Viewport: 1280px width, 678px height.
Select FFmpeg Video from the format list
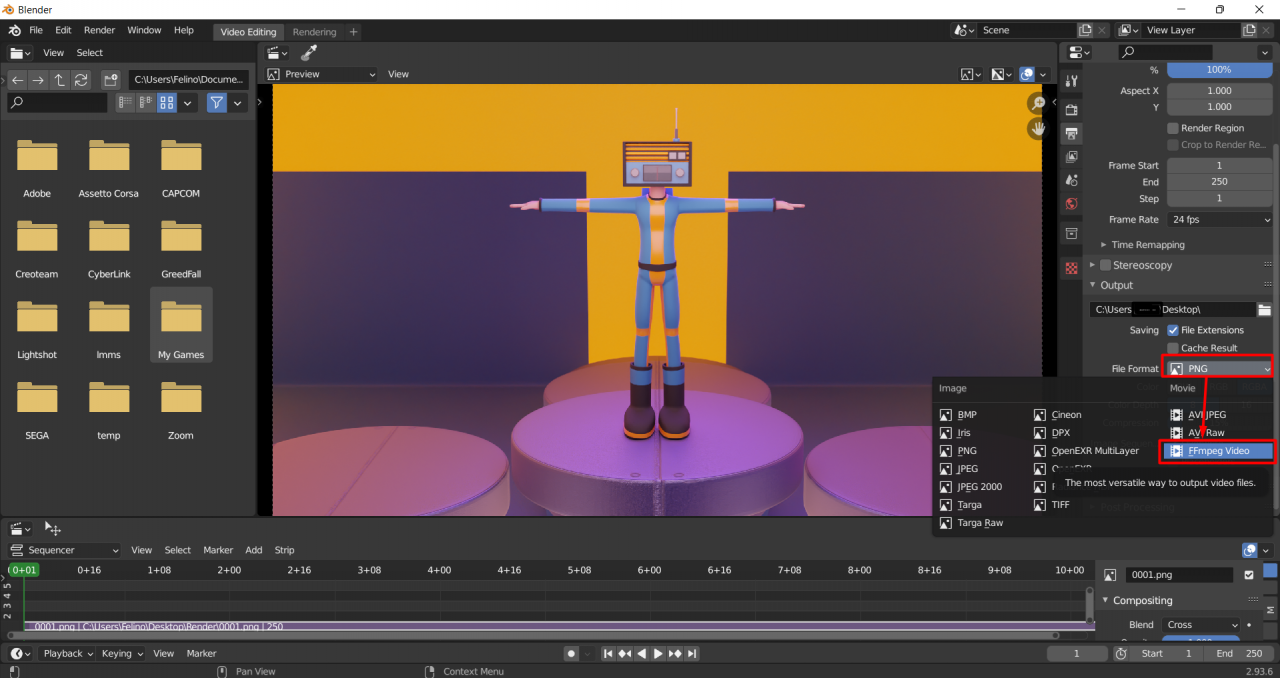point(1218,451)
